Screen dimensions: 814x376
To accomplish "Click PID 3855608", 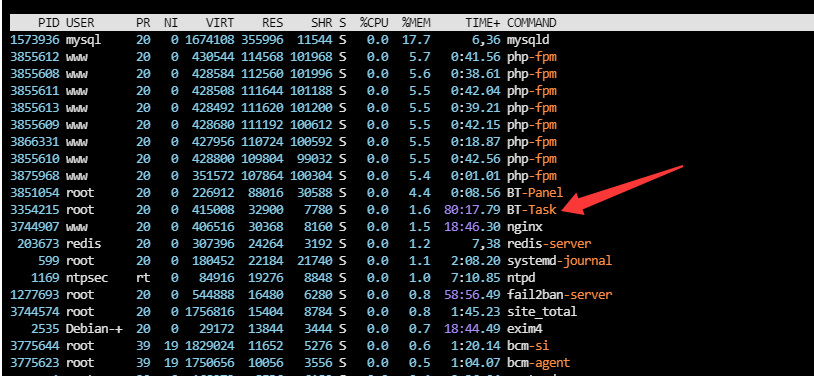I will coord(35,74).
